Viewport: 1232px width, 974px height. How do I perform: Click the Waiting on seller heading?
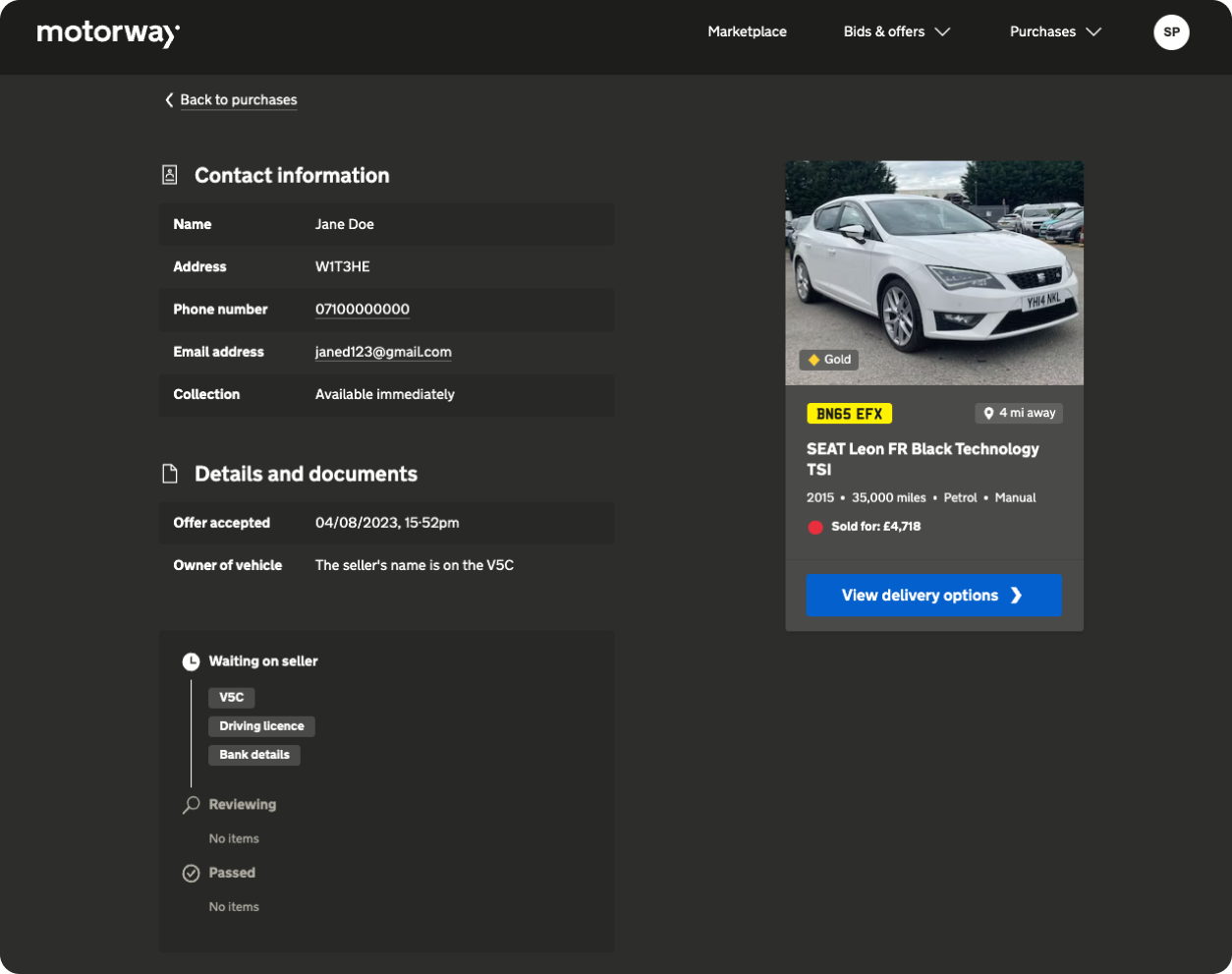263,661
